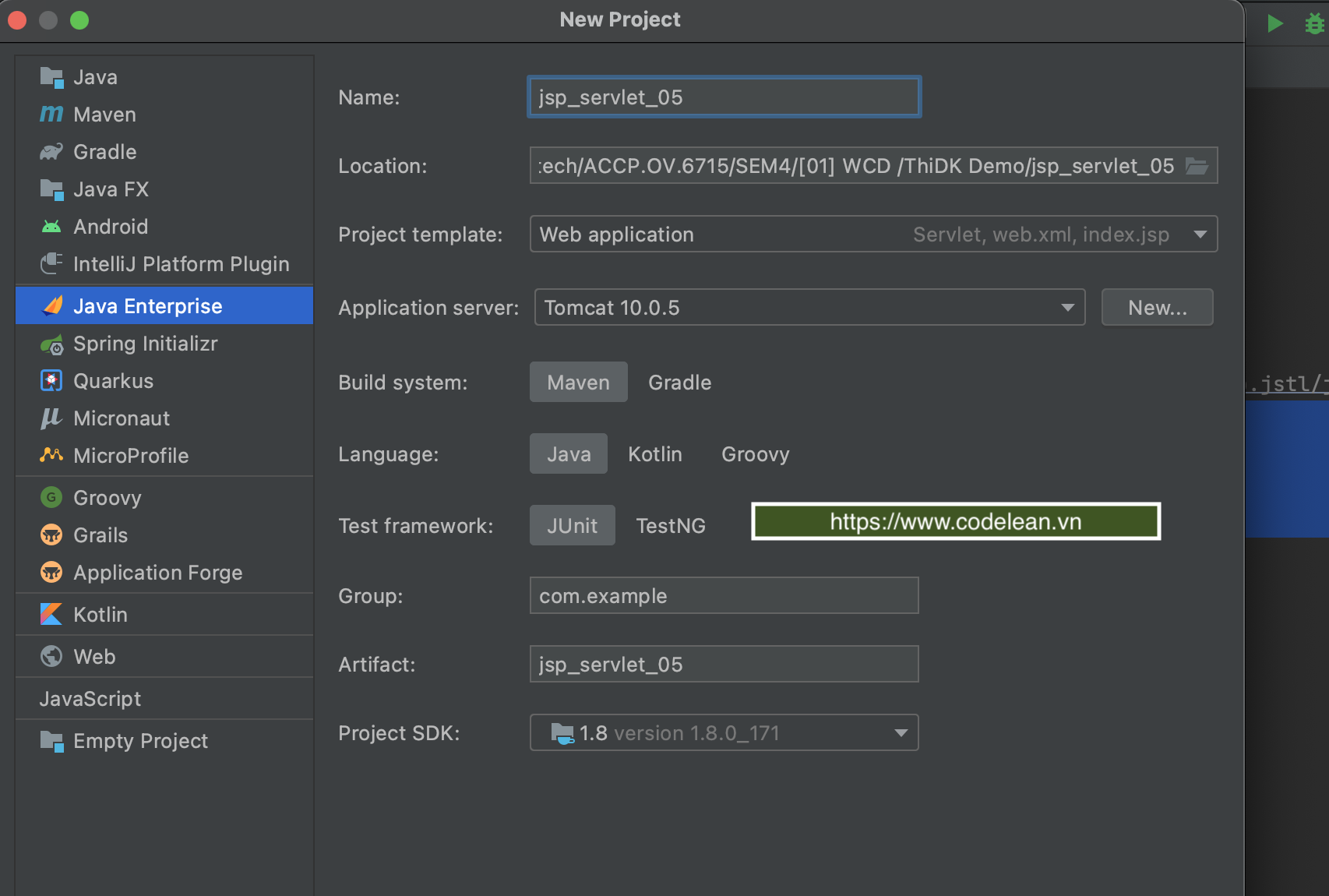
Task: Open the Spring Initializr generator
Action: tap(145, 344)
